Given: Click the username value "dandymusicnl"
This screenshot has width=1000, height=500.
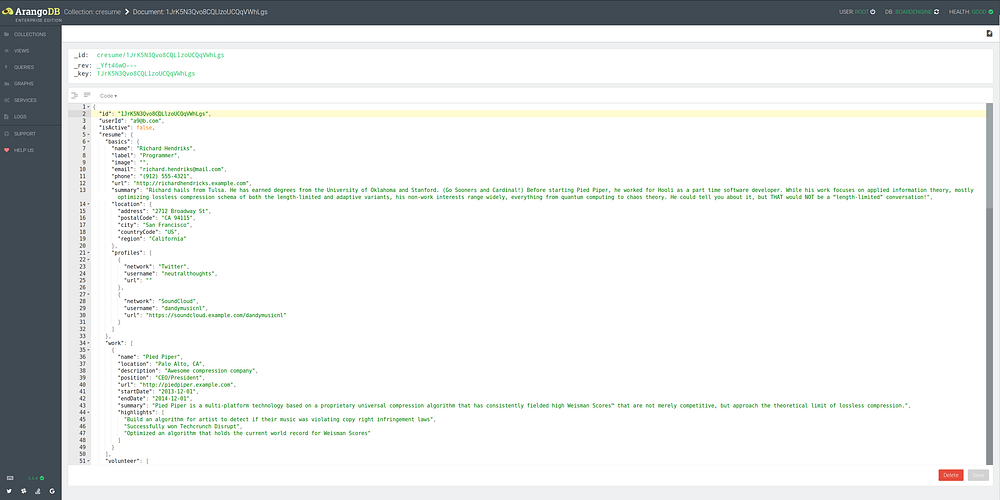Looking at the screenshot, I should pos(183,308).
